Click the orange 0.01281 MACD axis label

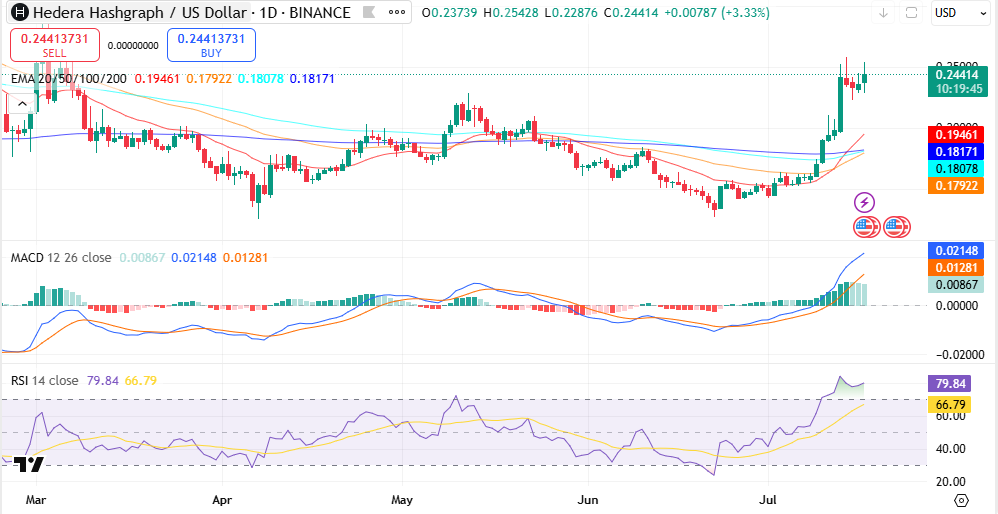coord(957,267)
